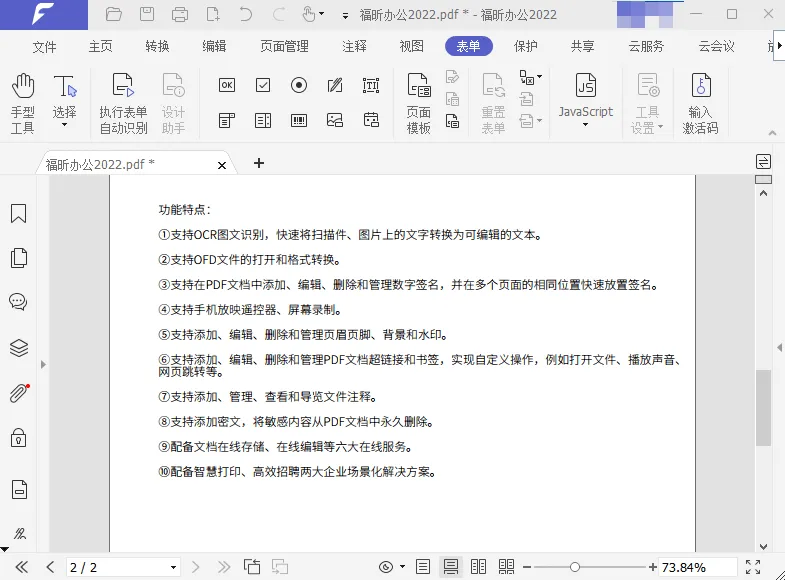Screen dimensions: 785x580
Task: Open the Page Template (页面模板) tool
Action: [419, 104]
